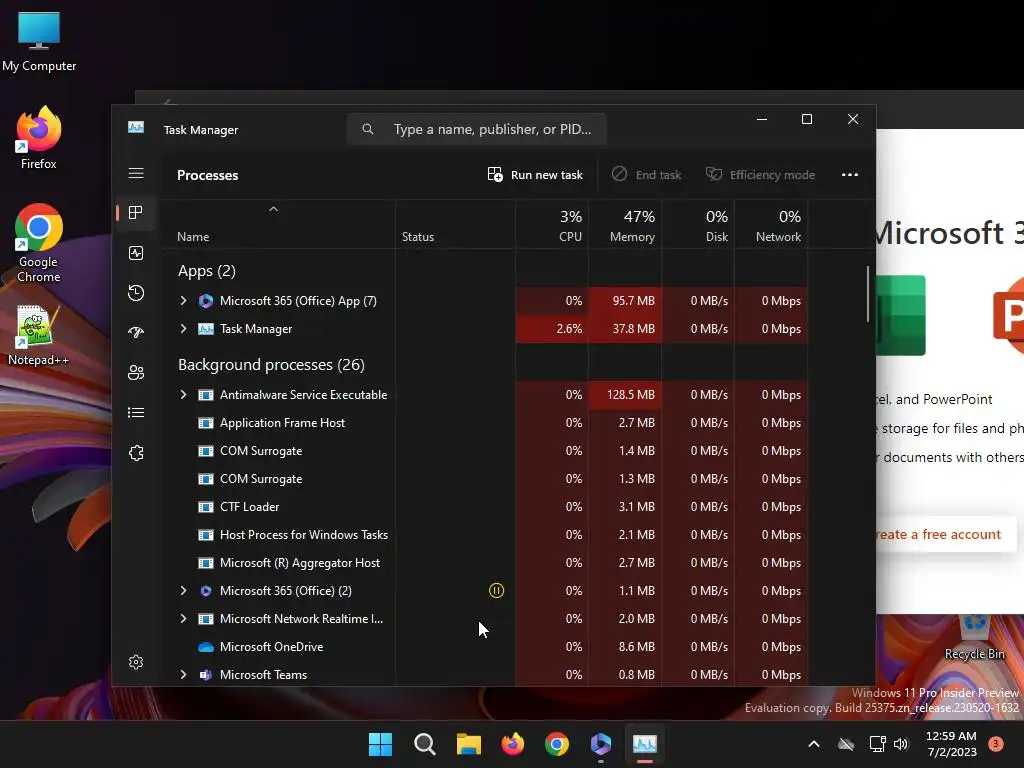Click the suspended pause status icon for Microsoft 365 (Office)
The height and width of the screenshot is (768, 1024).
[x=496, y=591]
